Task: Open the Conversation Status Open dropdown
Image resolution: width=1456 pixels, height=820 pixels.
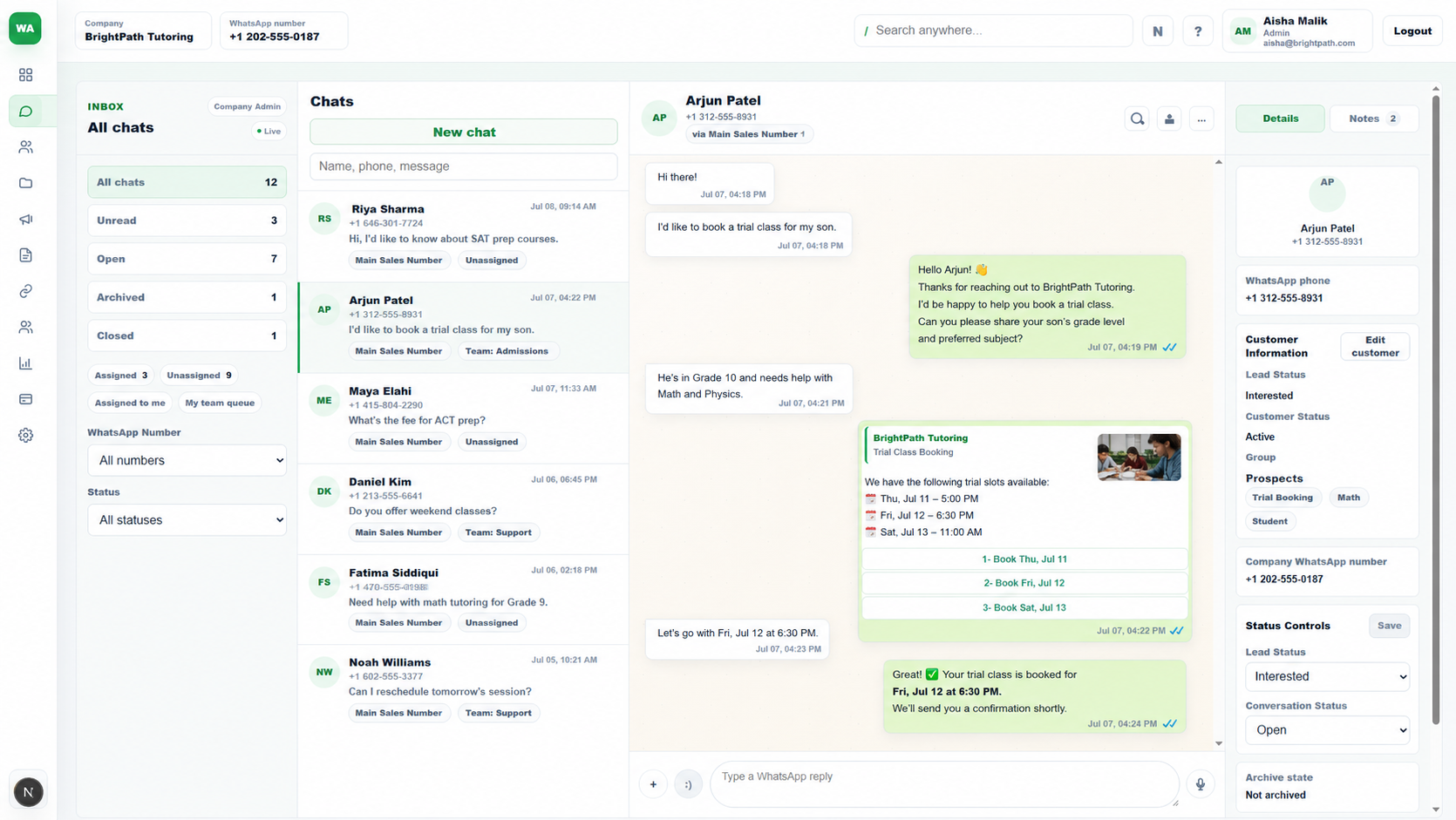Action: click(x=1327, y=730)
